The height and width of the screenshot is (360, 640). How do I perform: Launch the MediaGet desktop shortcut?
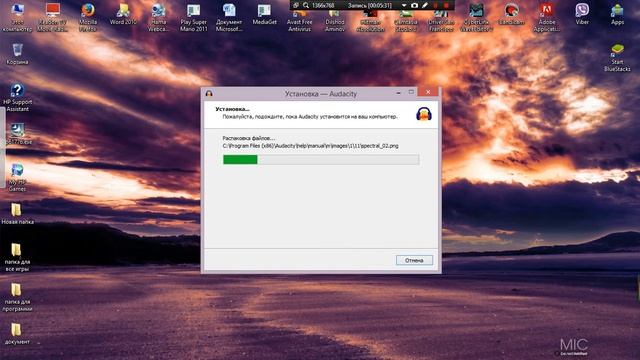point(264,14)
